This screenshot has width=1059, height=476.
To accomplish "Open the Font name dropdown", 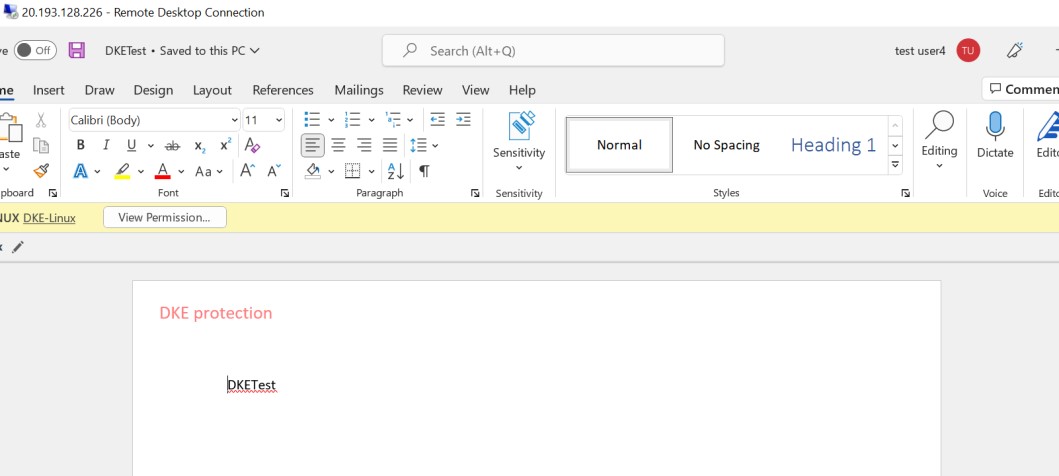I will 234,120.
